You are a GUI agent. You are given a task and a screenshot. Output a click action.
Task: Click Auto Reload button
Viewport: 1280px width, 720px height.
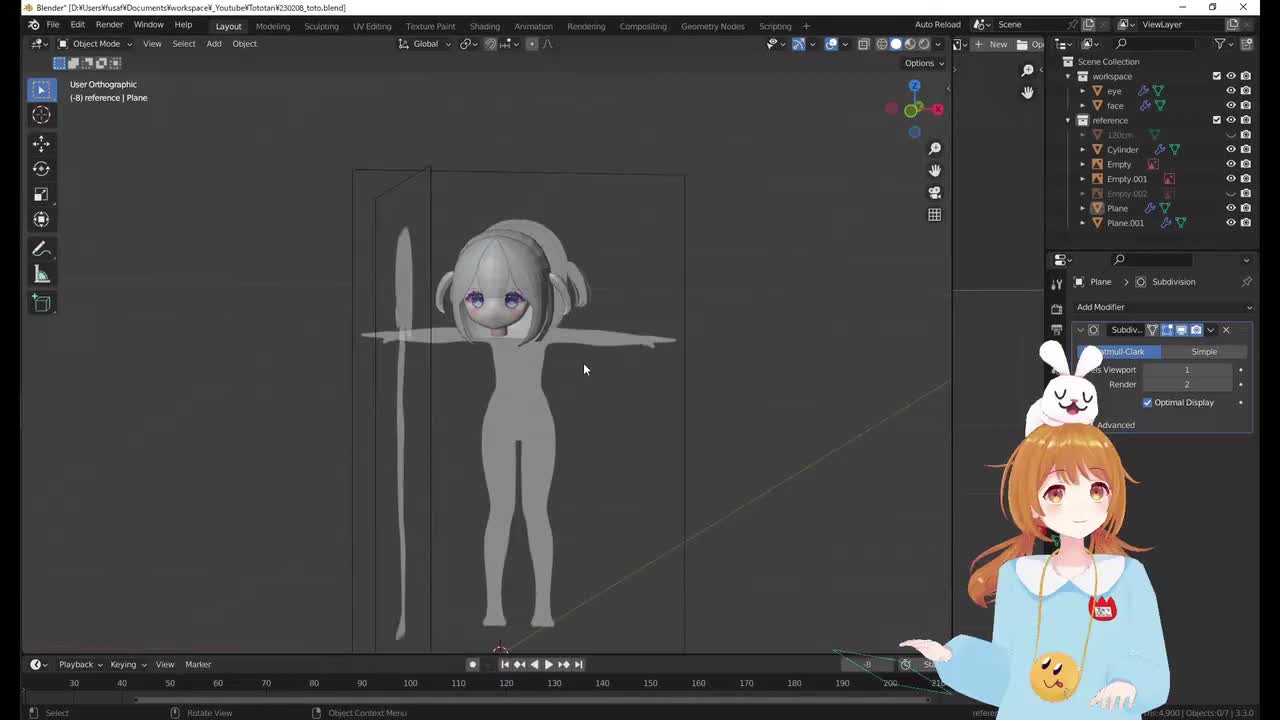point(937,25)
